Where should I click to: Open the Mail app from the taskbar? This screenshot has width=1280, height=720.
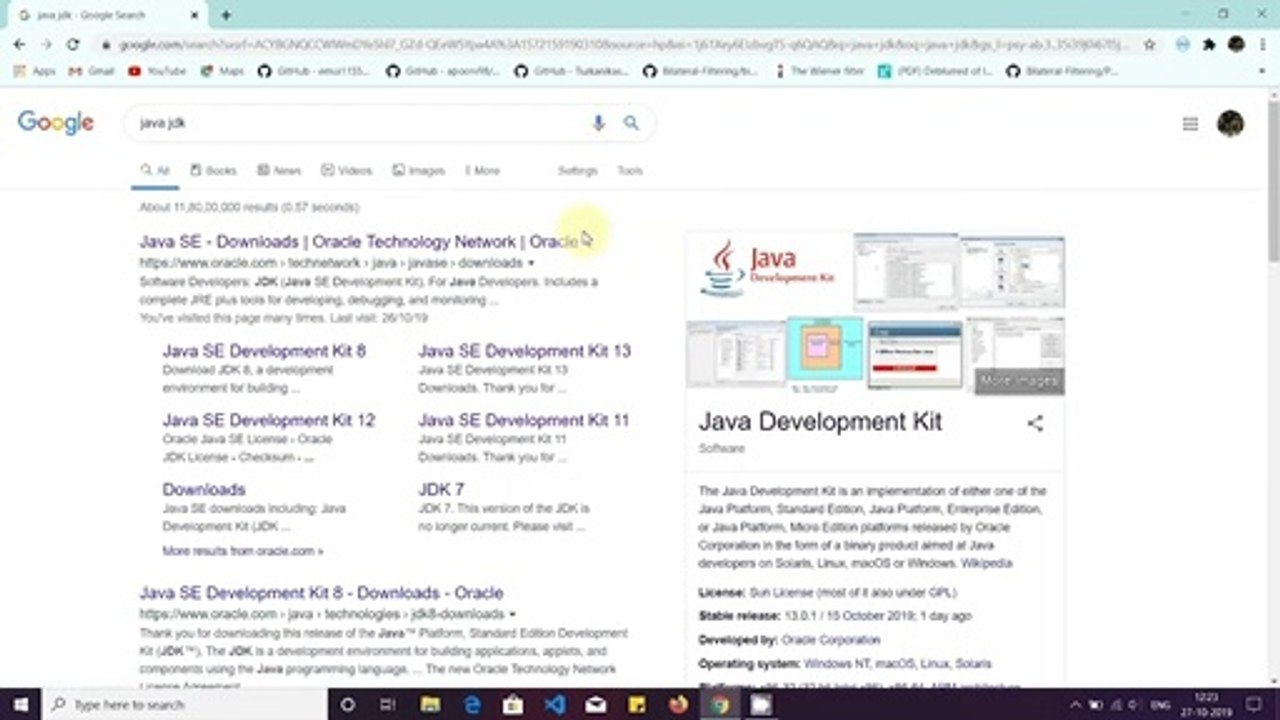pos(596,704)
